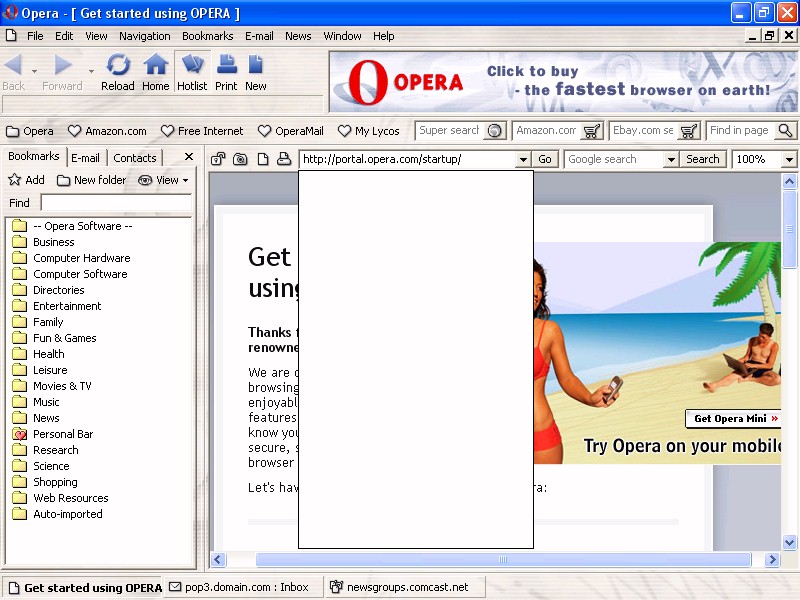This screenshot has height=600, width=800.
Task: Click the OperaMail personal bar link
Action: (x=291, y=131)
